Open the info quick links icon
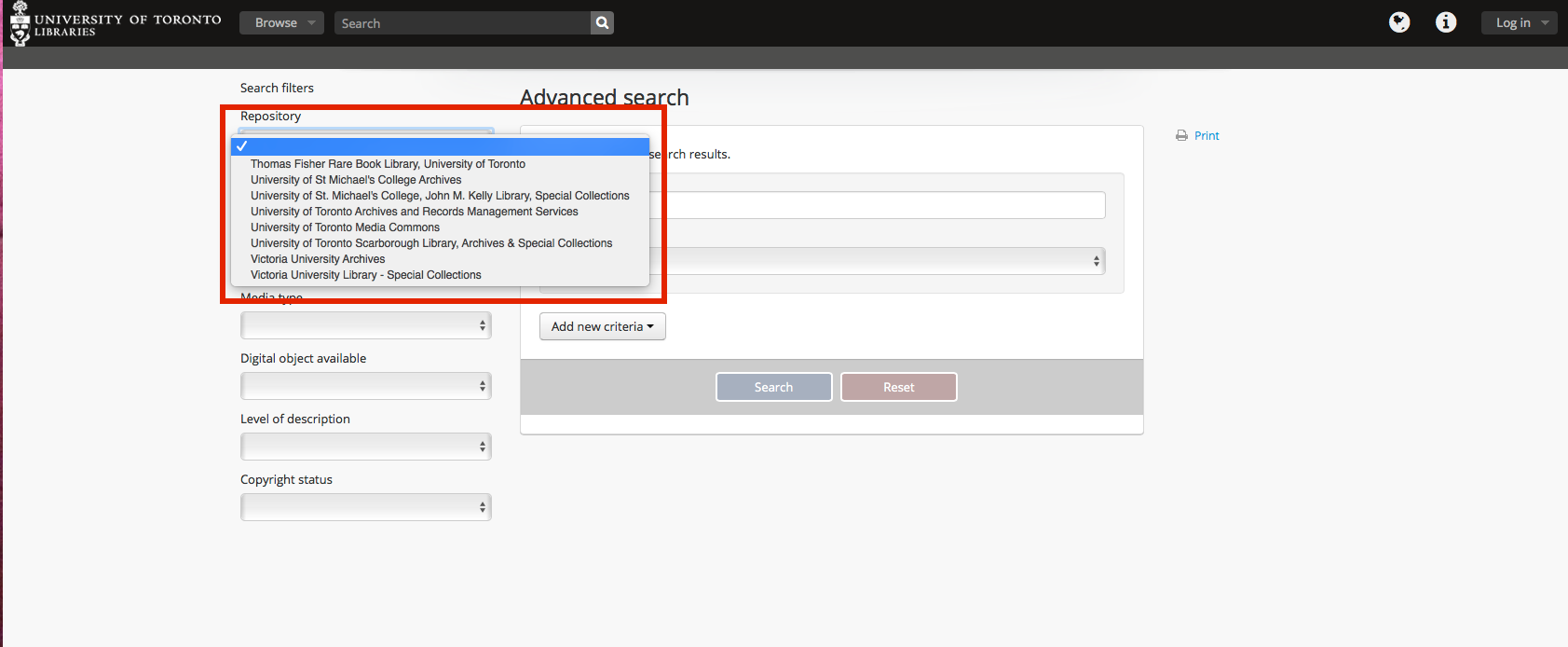Screen dimensions: 1568x647 click(1446, 22)
